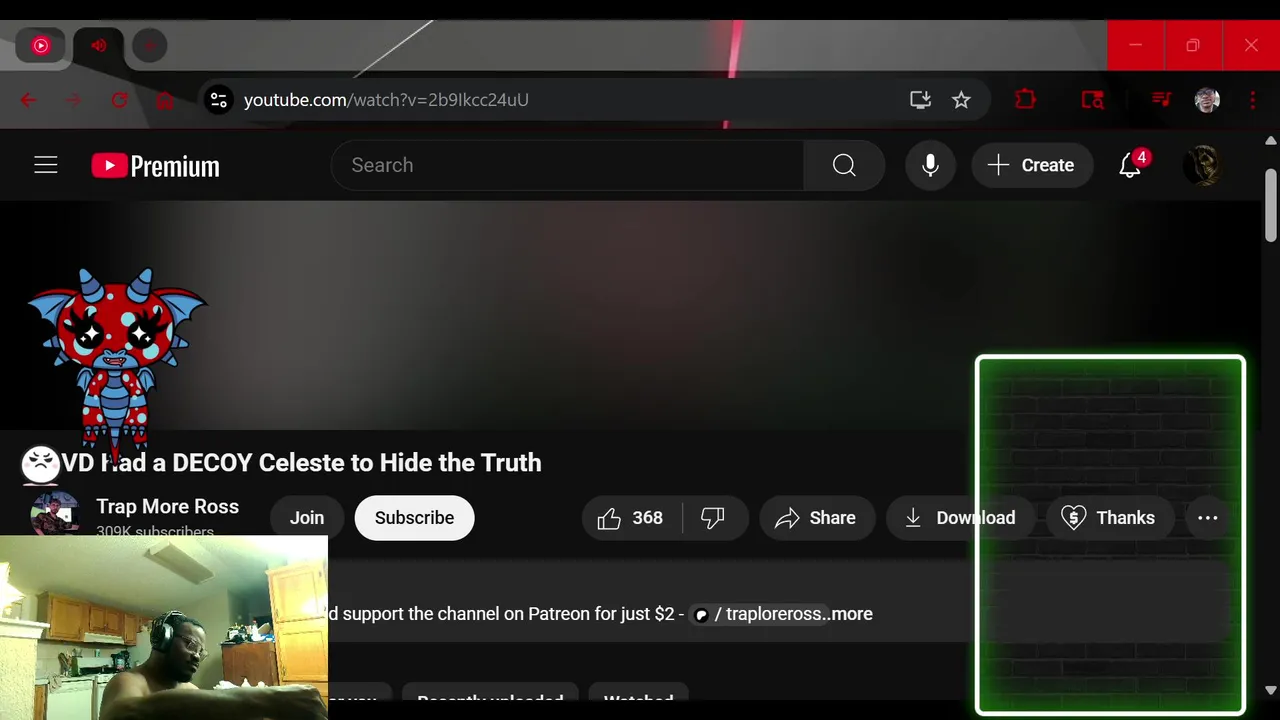Open the browser three-dot menu
This screenshot has height=720, width=1280.
[x=1252, y=99]
